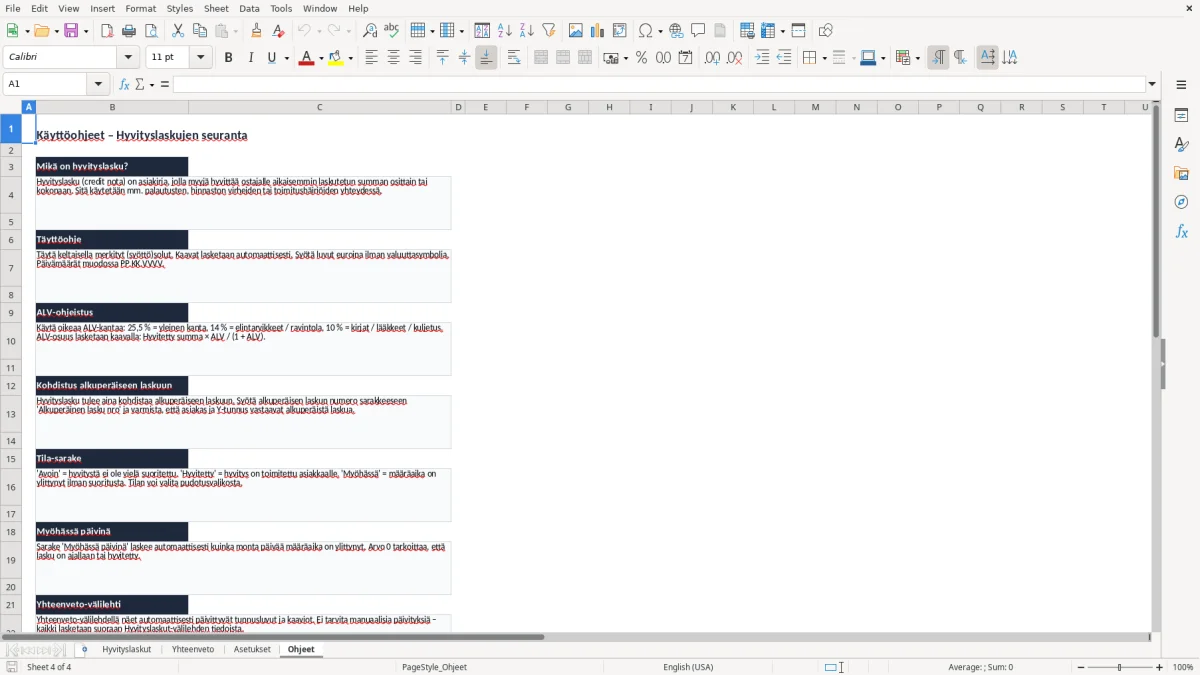Screen dimensions: 1200x675
Task: Toggle Print Preview icon
Action: coord(151,31)
